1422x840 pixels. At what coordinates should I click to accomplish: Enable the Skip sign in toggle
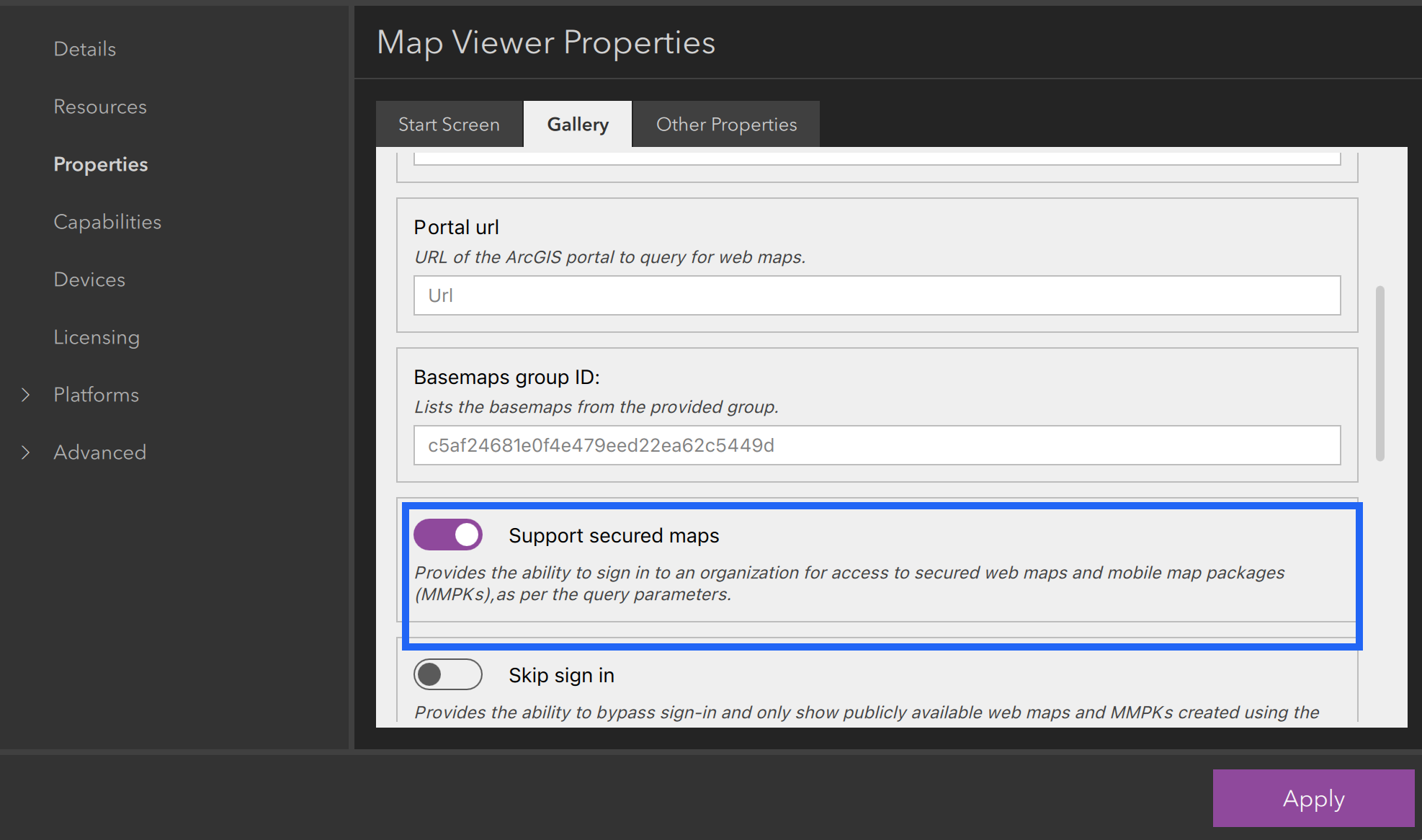click(x=447, y=674)
